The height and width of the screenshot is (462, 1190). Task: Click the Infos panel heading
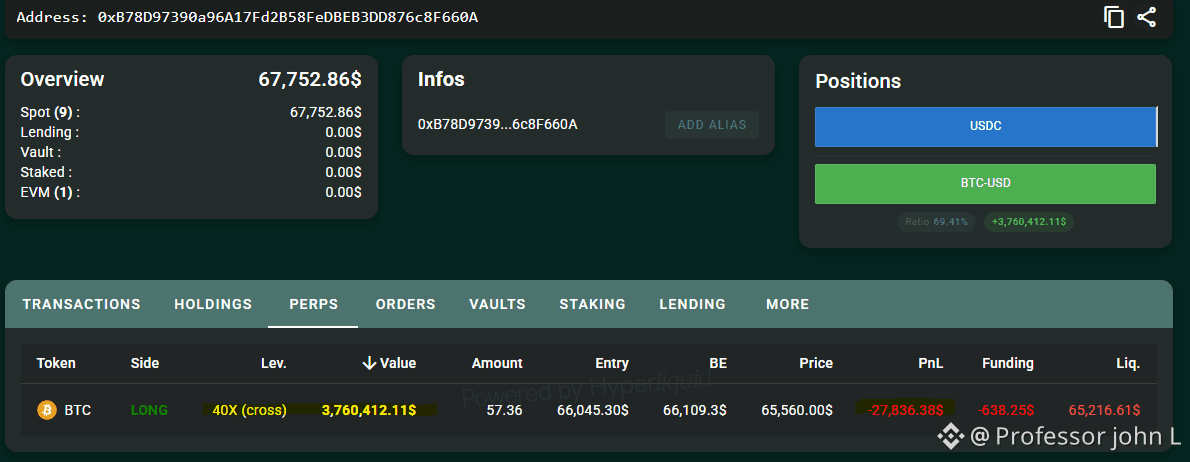[x=441, y=79]
